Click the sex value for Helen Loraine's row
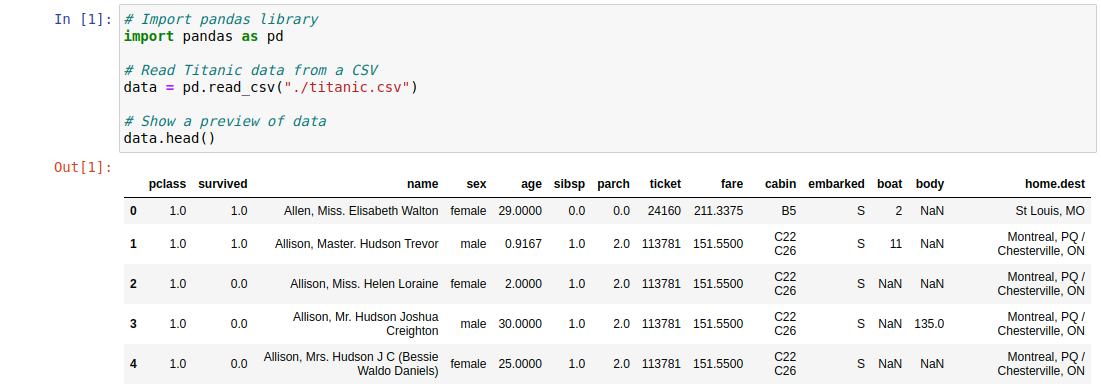The width and height of the screenshot is (1101, 391). point(468,284)
